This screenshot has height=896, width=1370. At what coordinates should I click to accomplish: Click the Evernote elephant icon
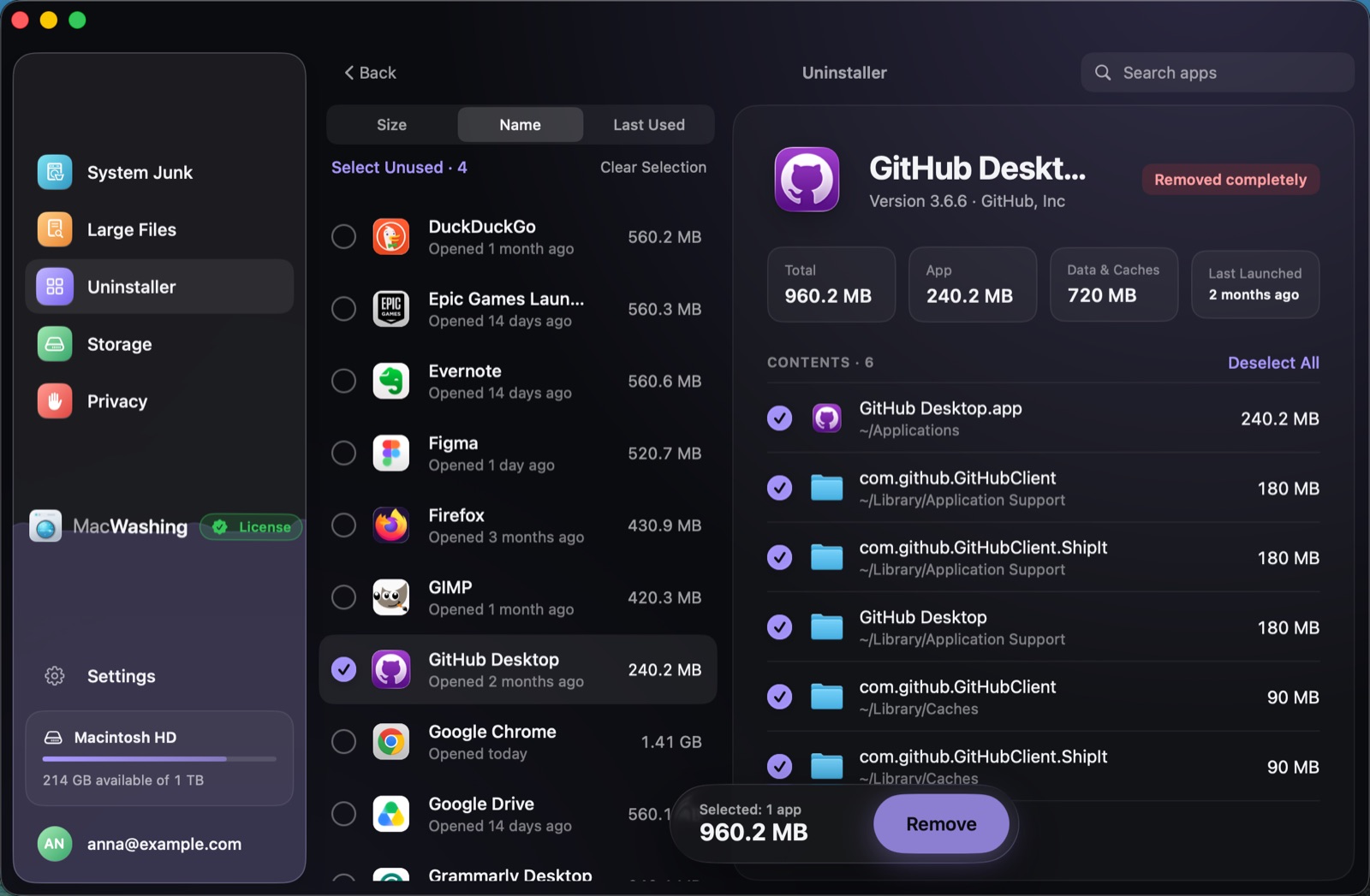click(391, 381)
